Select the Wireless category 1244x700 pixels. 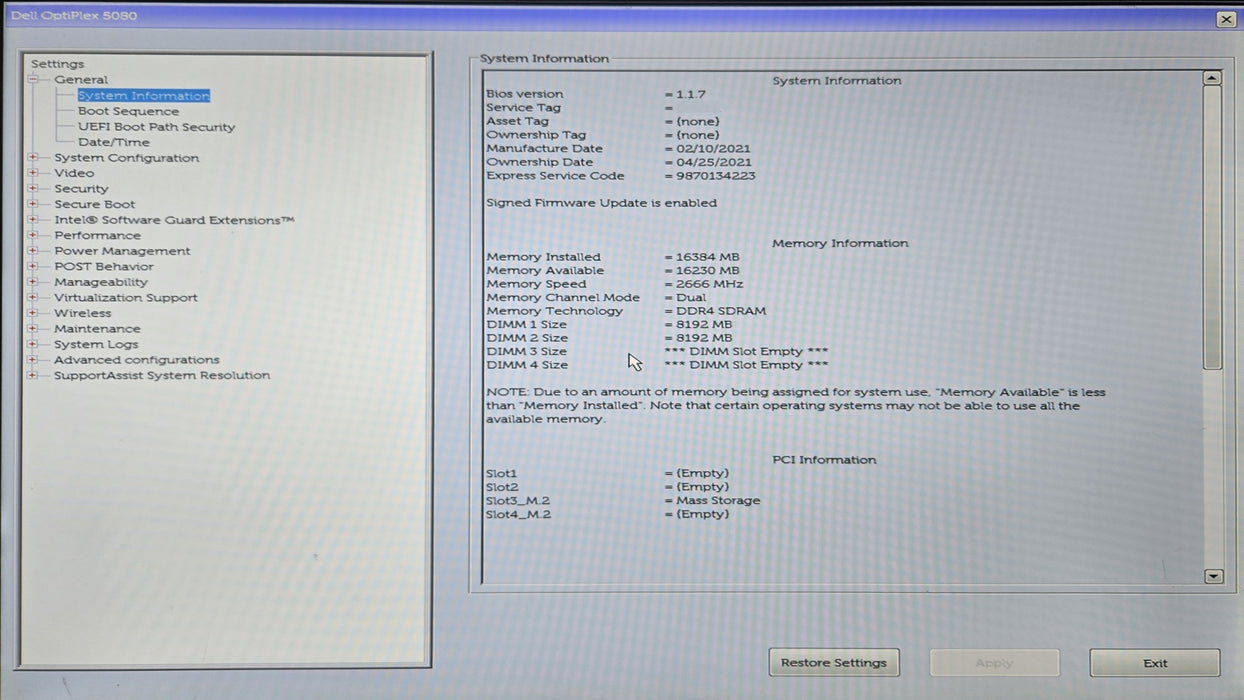[x=83, y=313]
